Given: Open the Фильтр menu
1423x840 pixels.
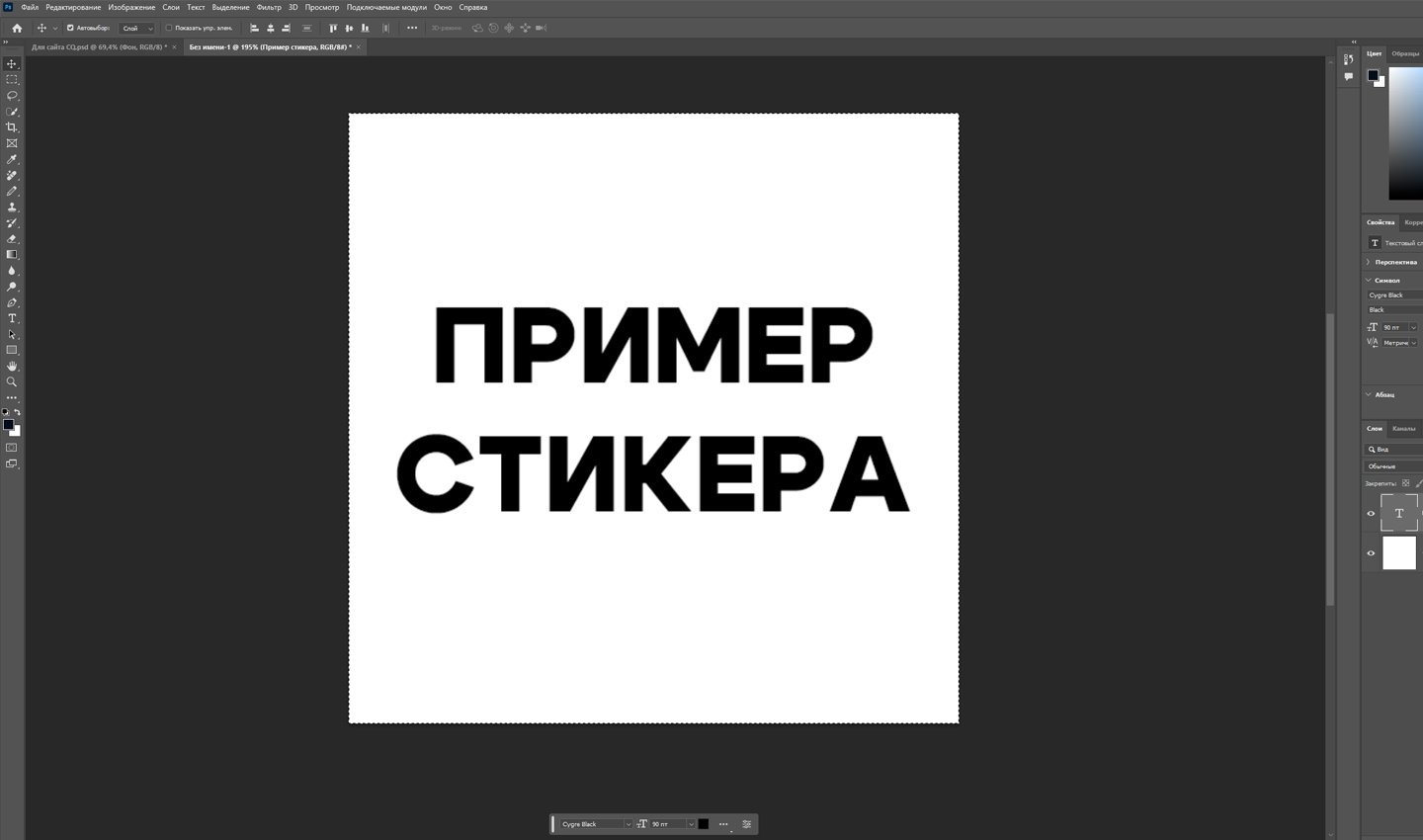Looking at the screenshot, I should pos(269,7).
